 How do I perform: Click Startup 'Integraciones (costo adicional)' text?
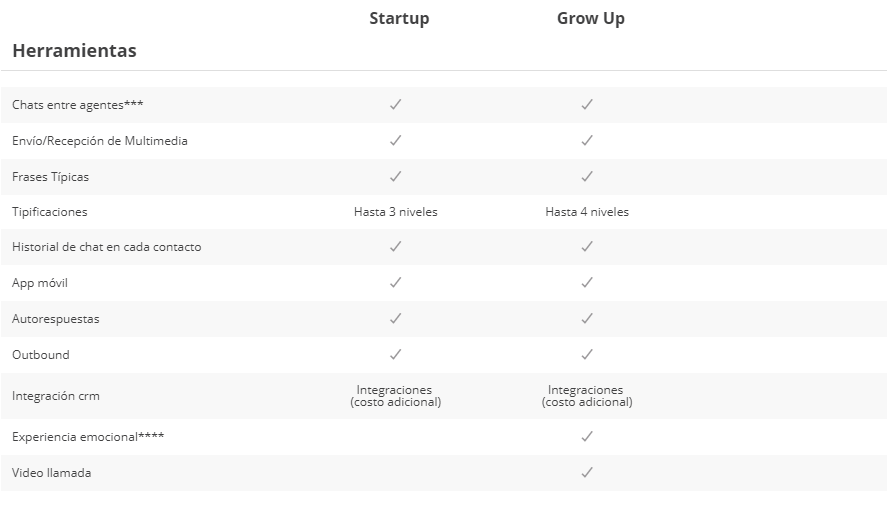(395, 396)
